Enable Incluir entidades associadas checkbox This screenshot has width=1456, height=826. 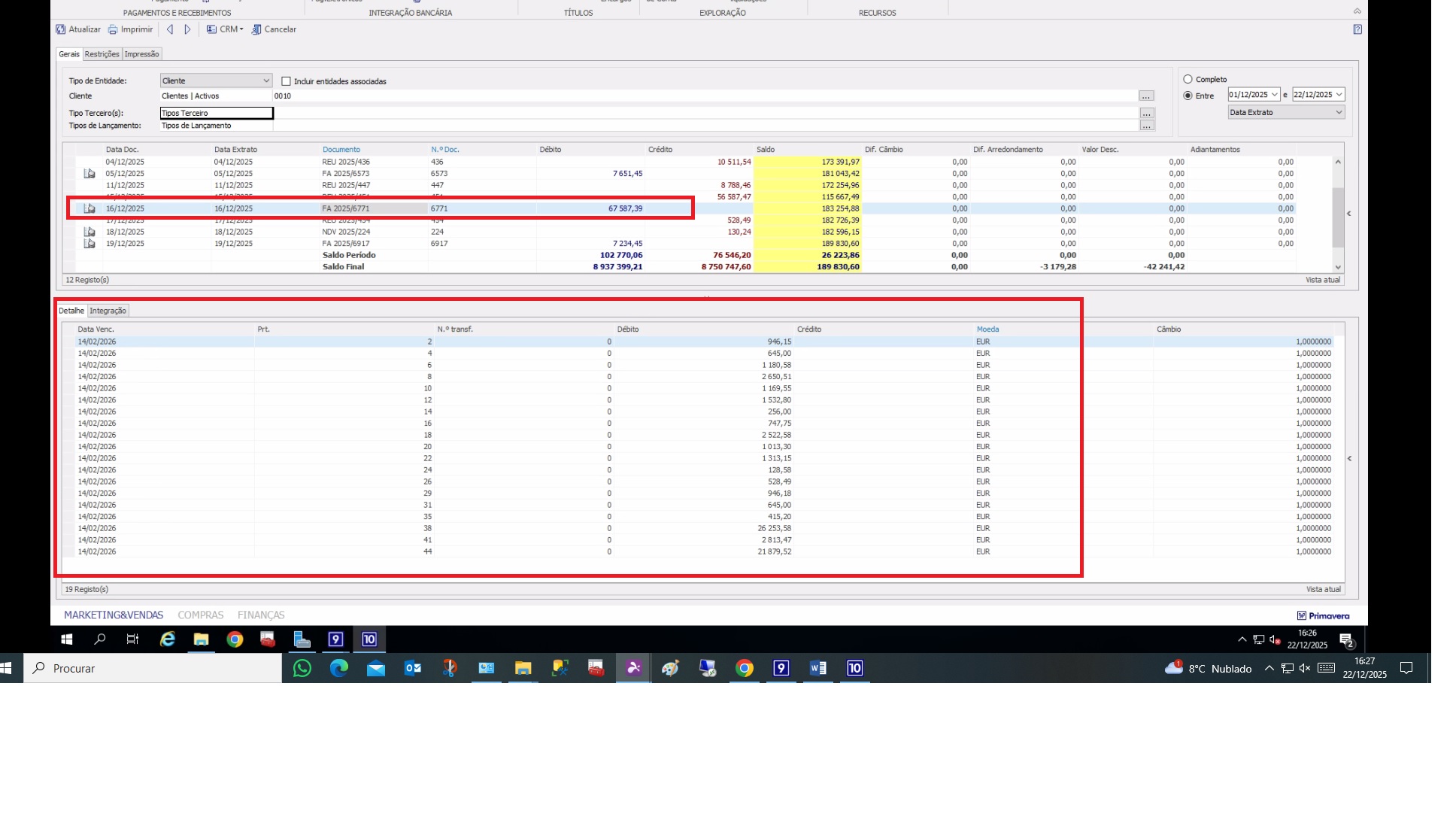point(286,81)
